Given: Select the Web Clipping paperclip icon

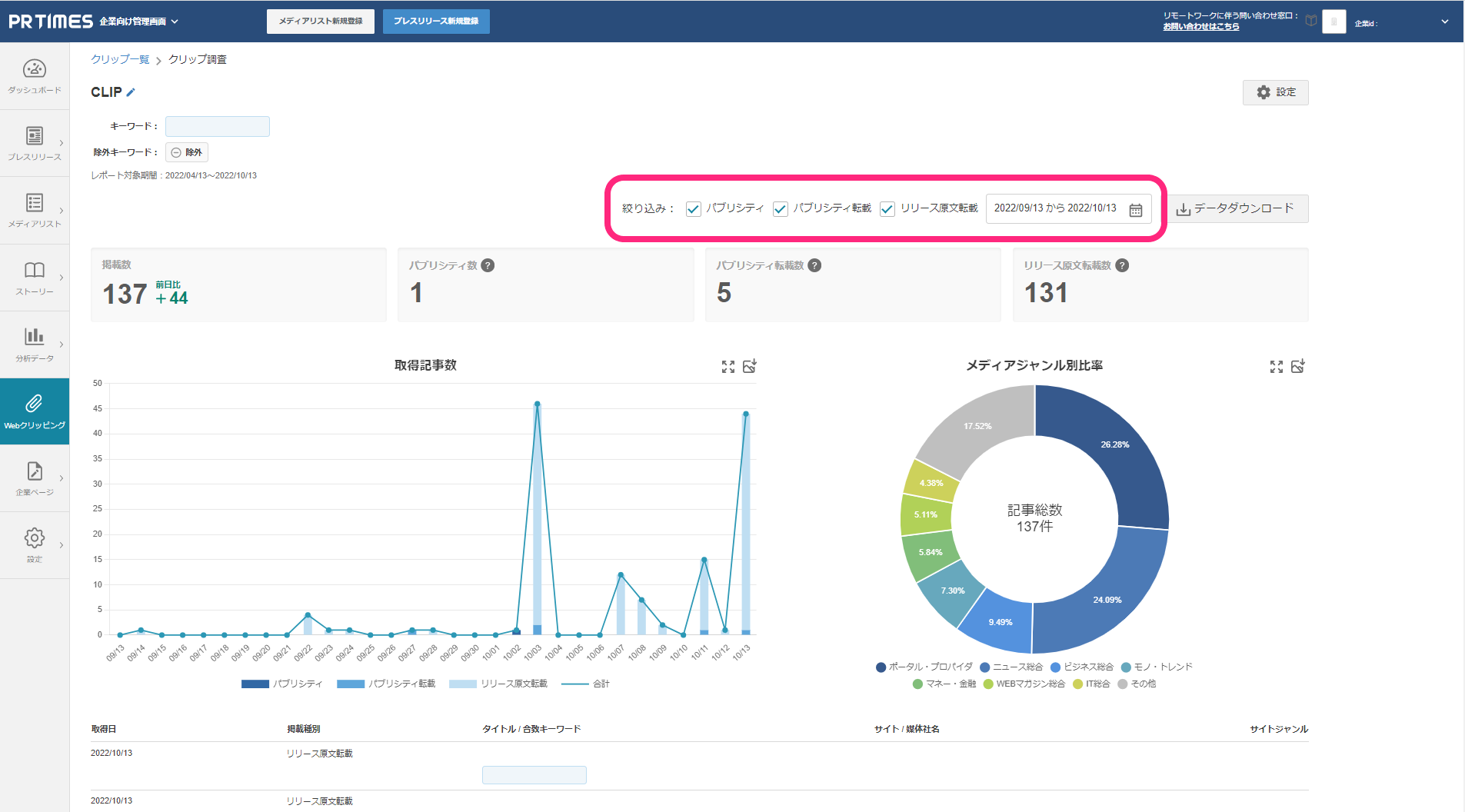Looking at the screenshot, I should coord(35,404).
